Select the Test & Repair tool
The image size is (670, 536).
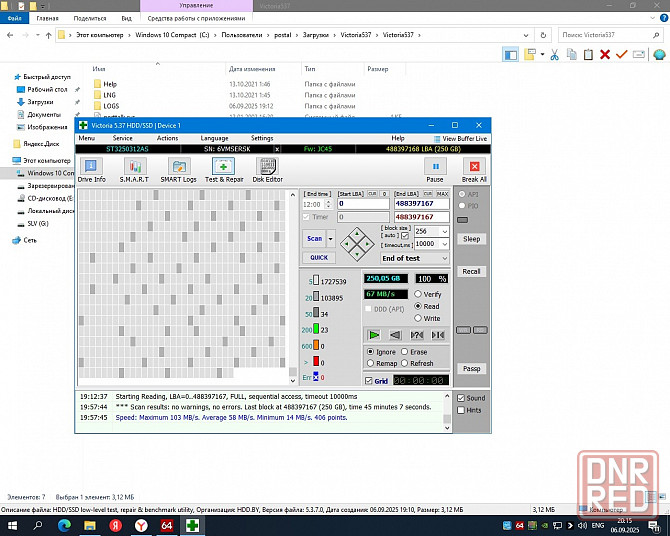(x=224, y=170)
